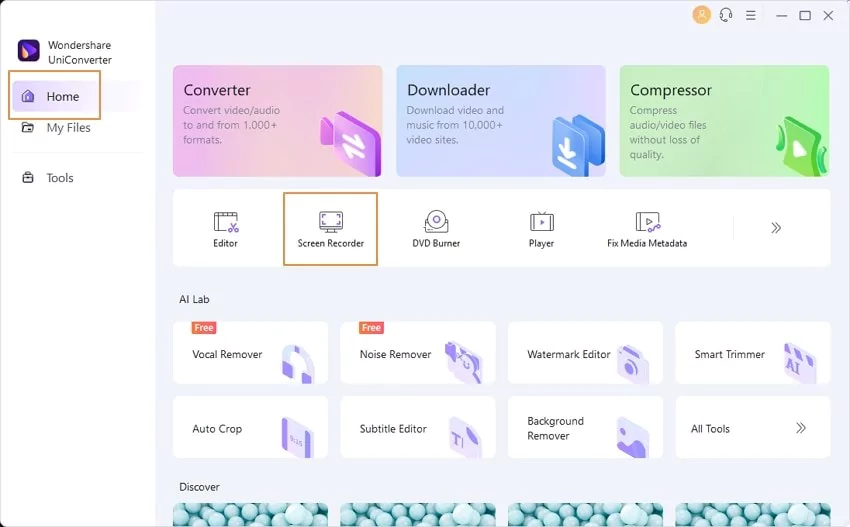Image resolution: width=850 pixels, height=527 pixels.
Task: Click the Tools toolbox icon
Action: tap(28, 178)
